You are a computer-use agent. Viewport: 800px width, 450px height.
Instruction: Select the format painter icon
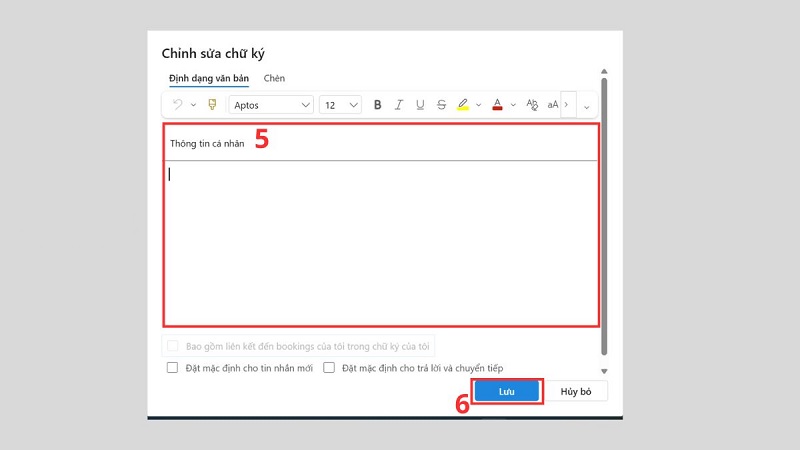212,105
